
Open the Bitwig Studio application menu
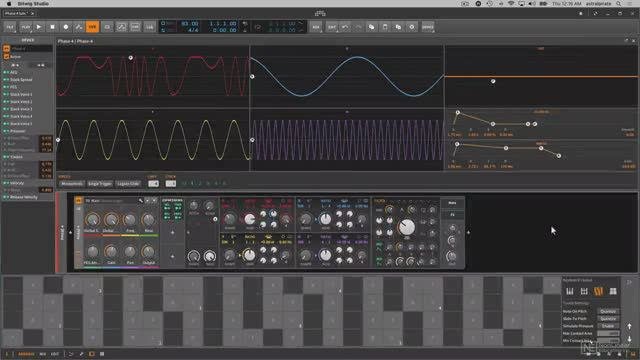[x=33, y=3]
